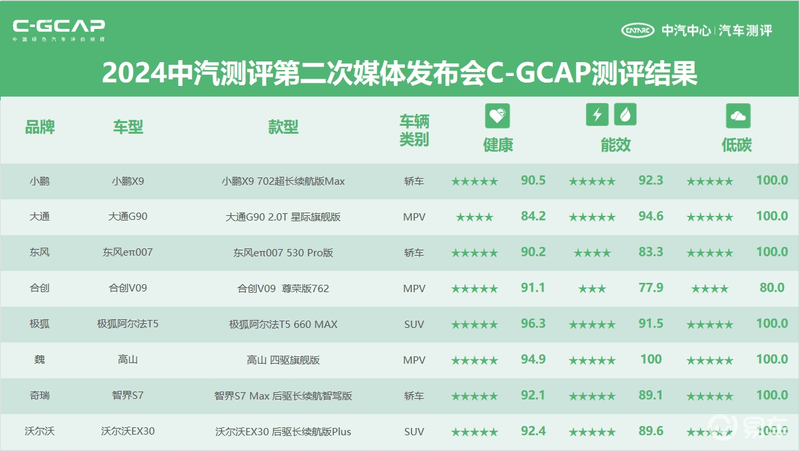The height and width of the screenshot is (451, 800).
Task: Click the efficiency score 92.3
Action: point(651,180)
